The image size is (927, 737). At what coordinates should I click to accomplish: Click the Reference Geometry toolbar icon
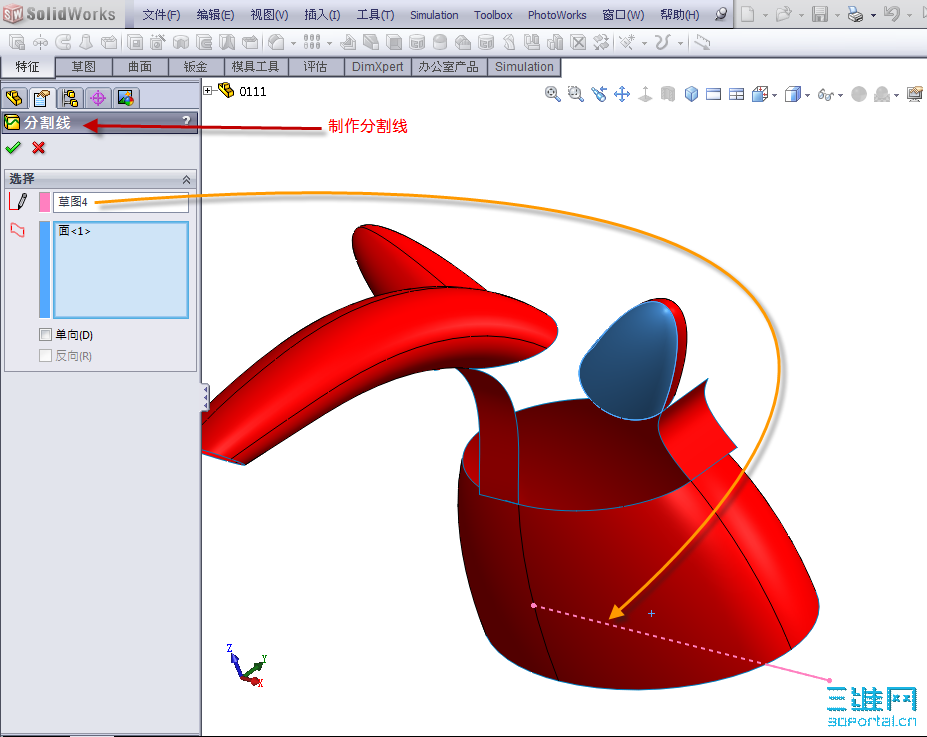(627, 43)
